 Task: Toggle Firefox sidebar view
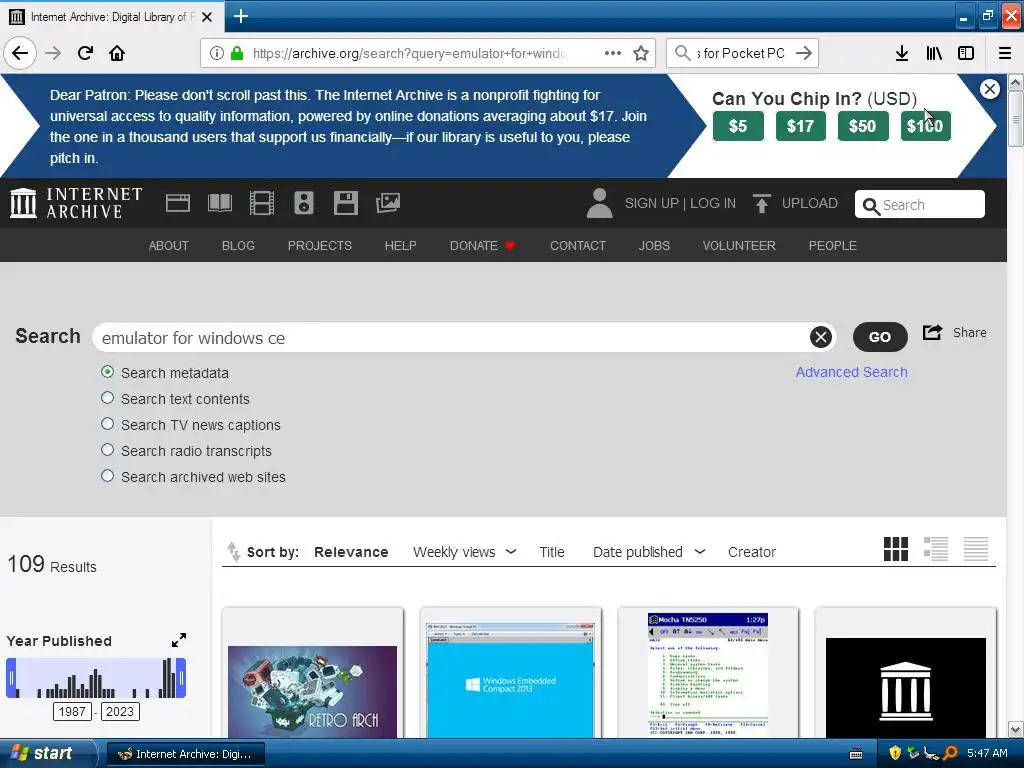click(966, 53)
